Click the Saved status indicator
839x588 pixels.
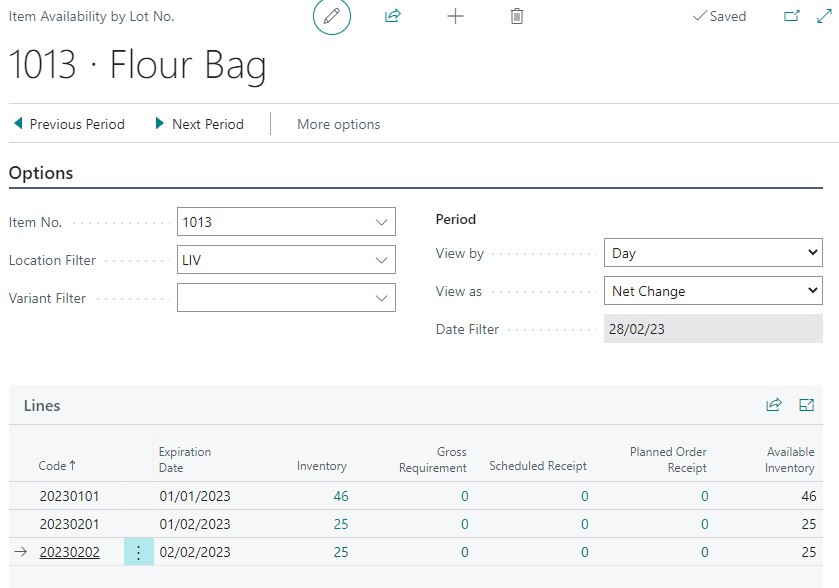pyautogui.click(x=720, y=16)
